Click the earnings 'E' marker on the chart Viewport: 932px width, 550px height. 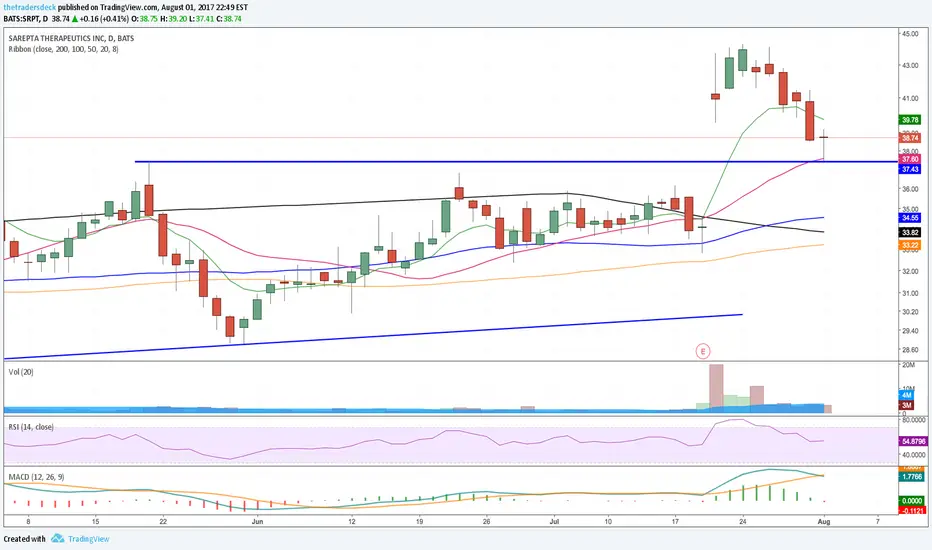point(703,351)
